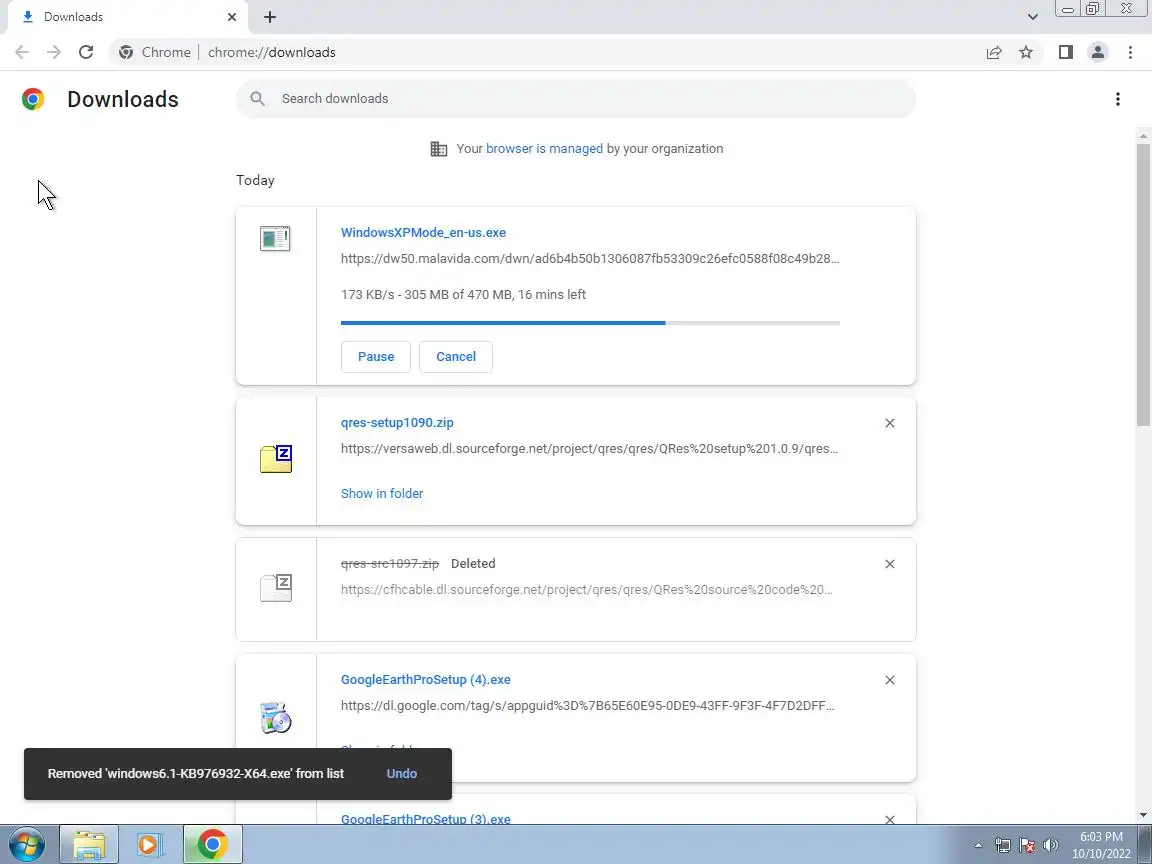
Task: Click the qres-setup1090.zip file icon
Action: [x=276, y=459]
